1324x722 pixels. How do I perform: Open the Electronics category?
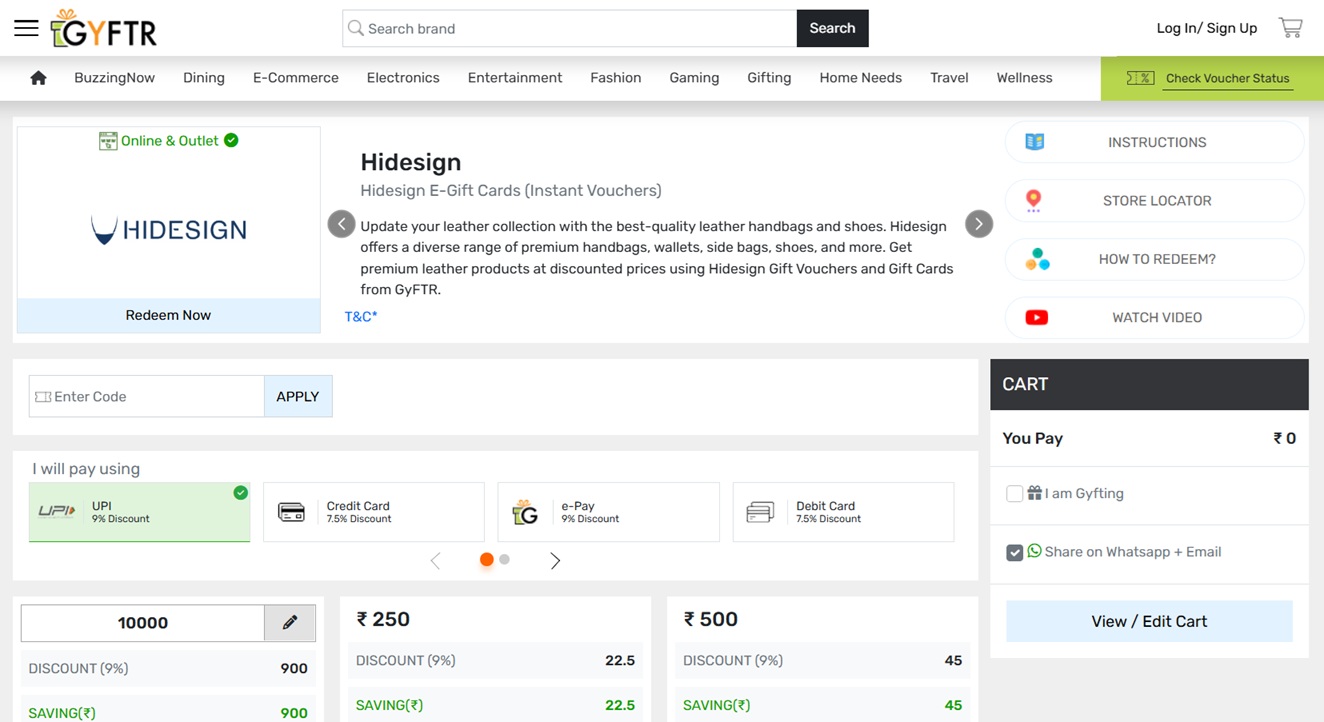click(x=403, y=78)
